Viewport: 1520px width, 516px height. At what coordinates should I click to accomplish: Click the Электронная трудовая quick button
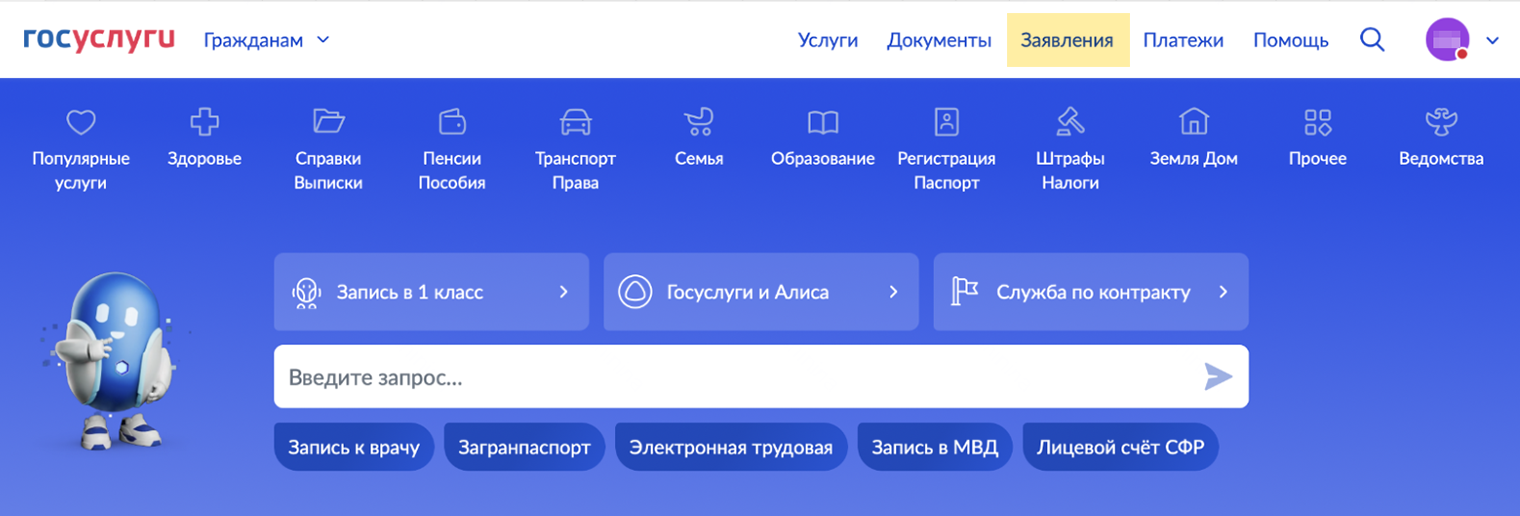coord(731,447)
